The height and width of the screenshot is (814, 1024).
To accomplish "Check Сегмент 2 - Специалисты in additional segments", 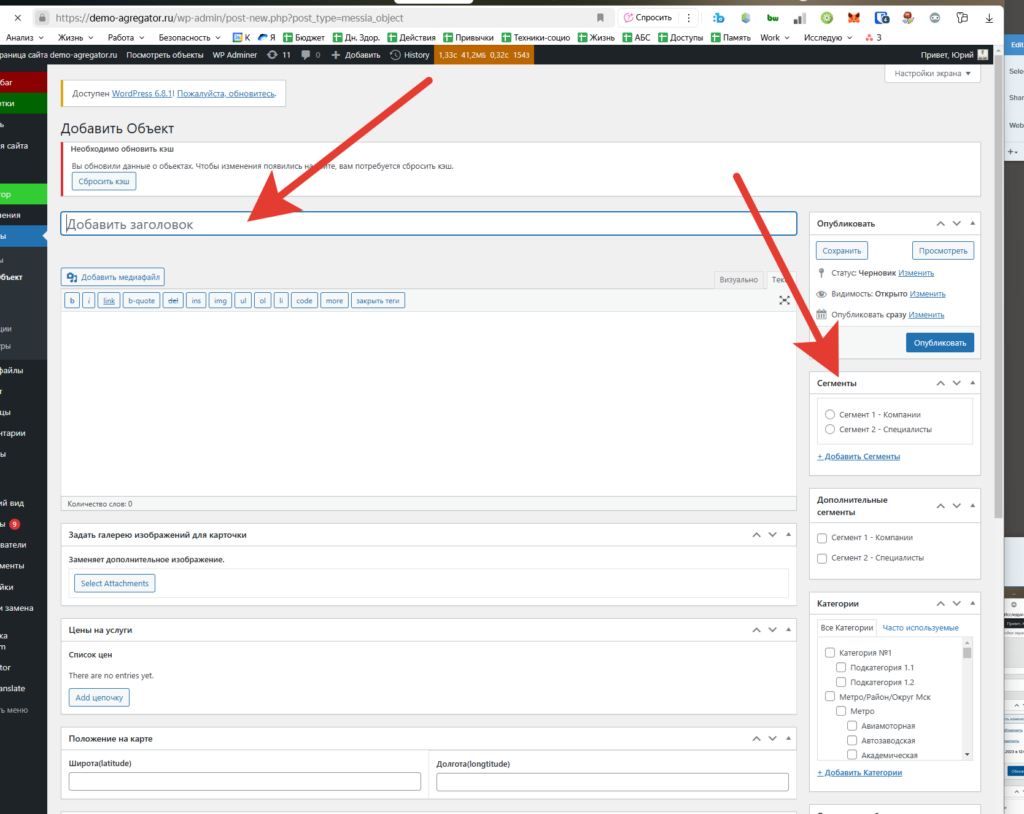I will coord(822,558).
